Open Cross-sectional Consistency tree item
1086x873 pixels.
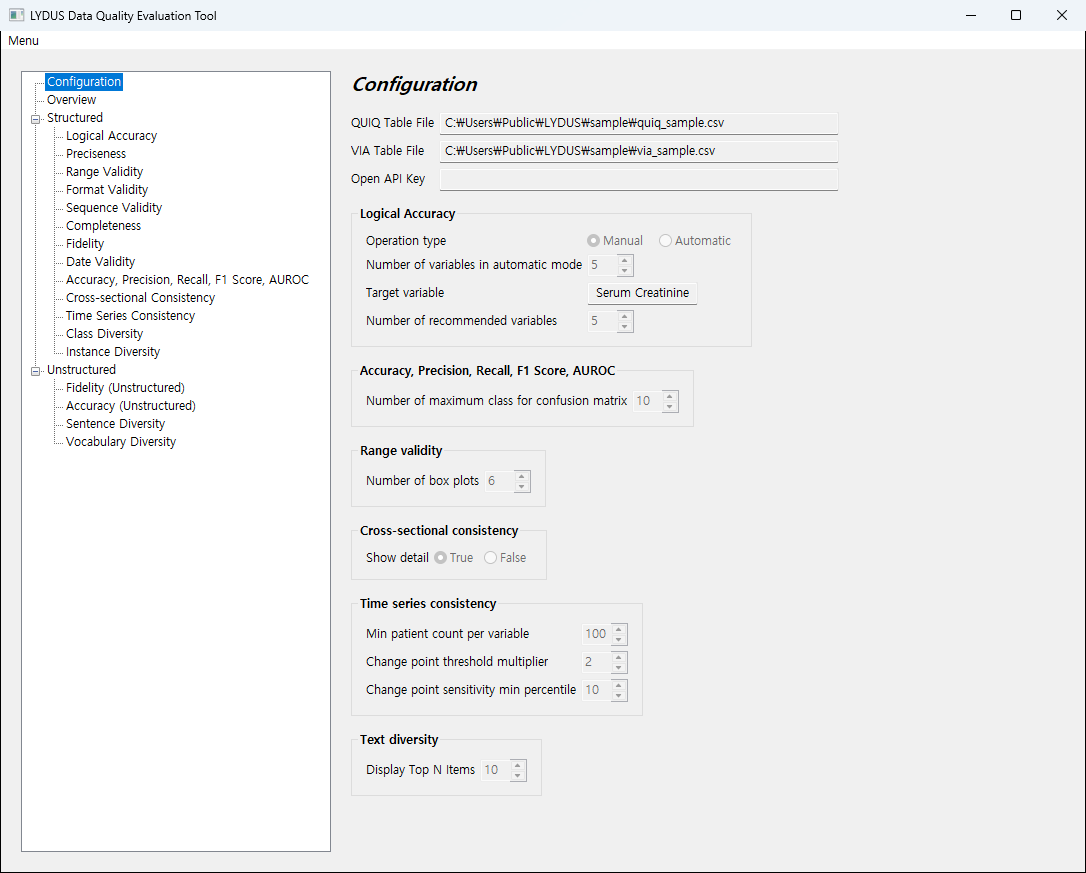[140, 298]
